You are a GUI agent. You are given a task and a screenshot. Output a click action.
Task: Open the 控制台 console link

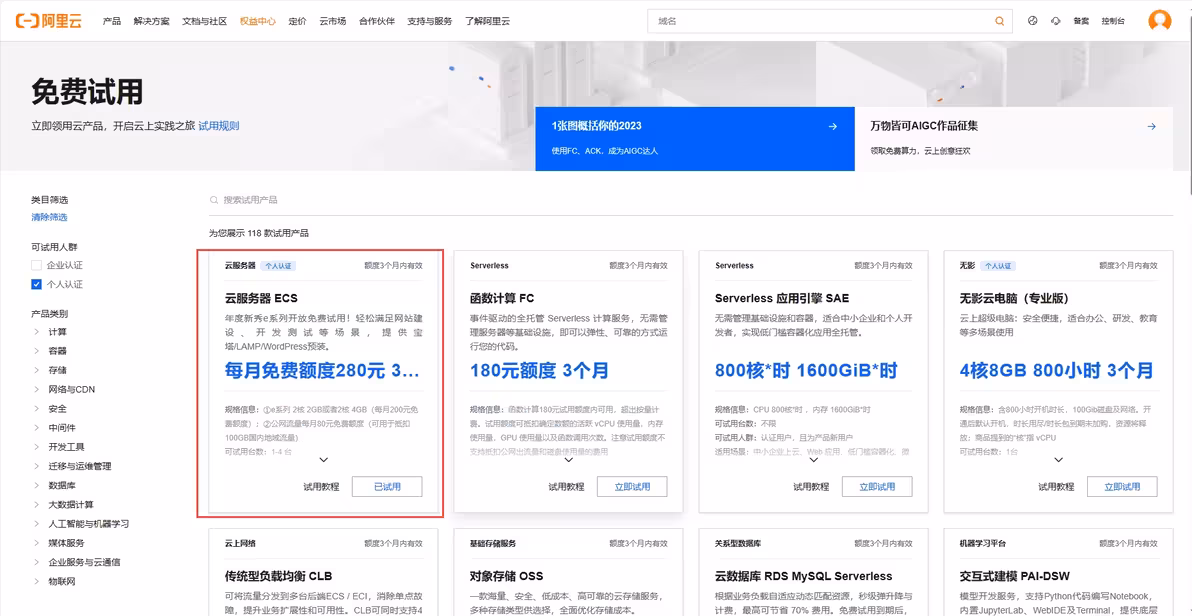[1113, 21]
